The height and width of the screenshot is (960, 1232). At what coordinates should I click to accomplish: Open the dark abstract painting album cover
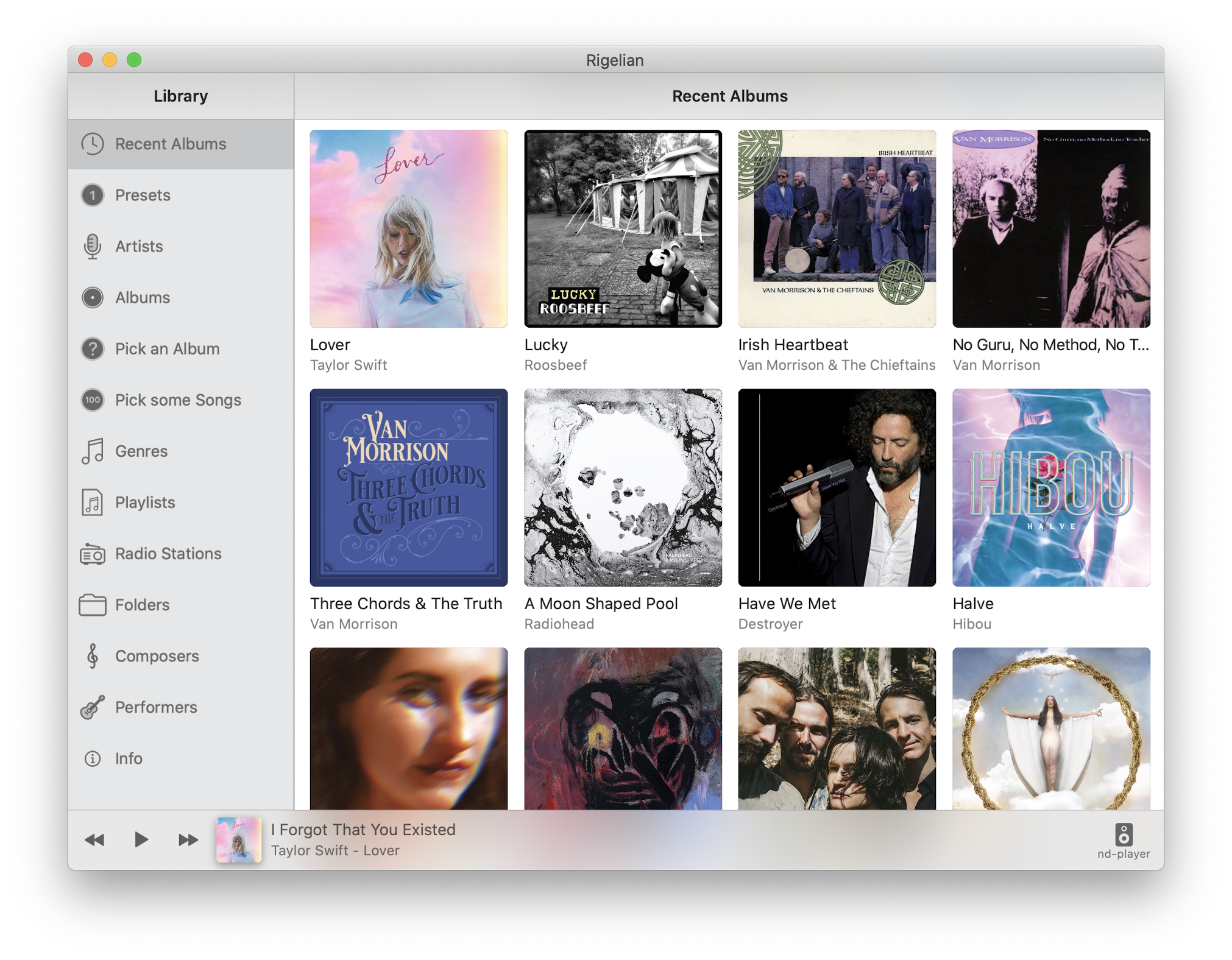click(623, 729)
